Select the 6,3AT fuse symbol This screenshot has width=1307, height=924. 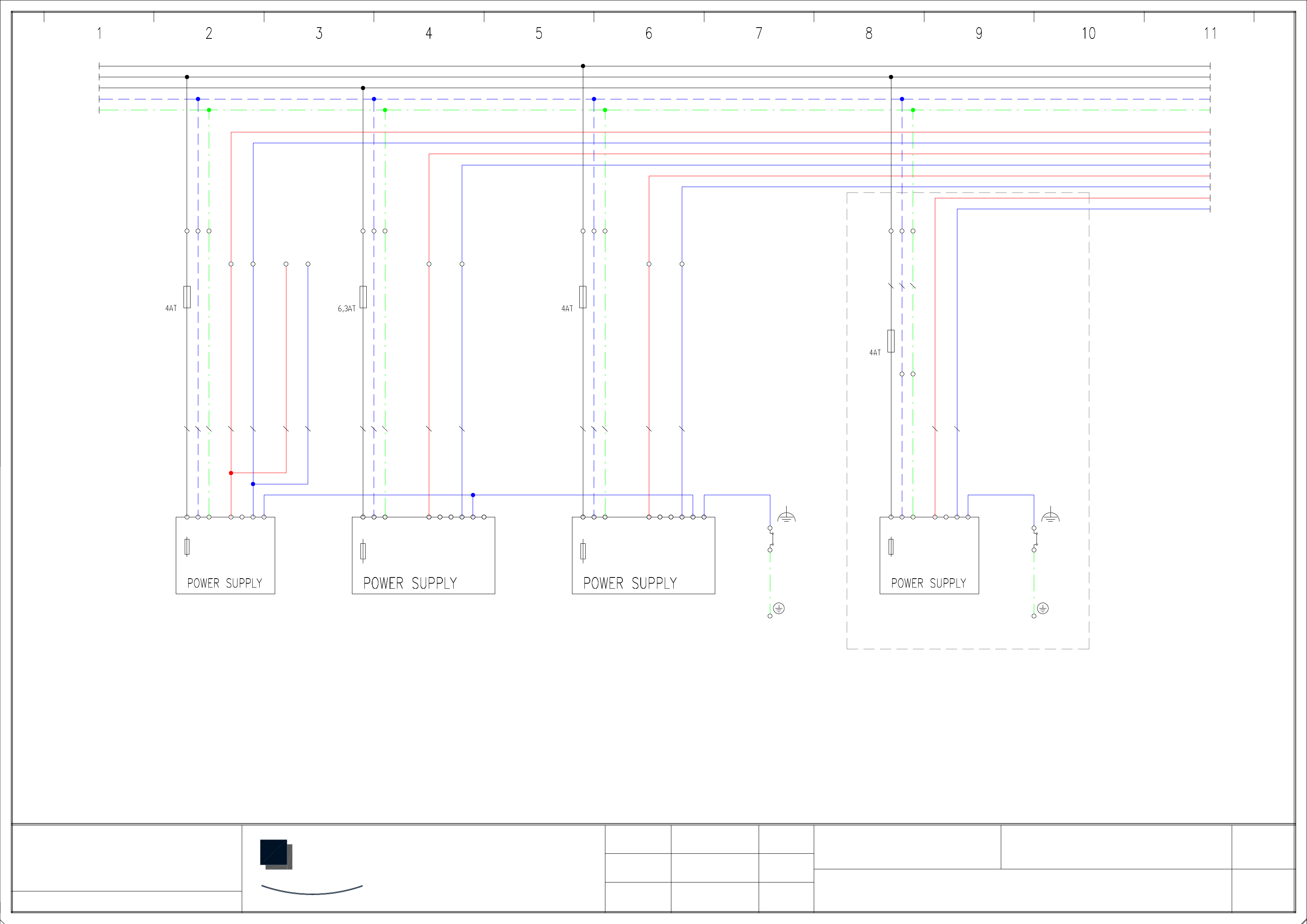tap(363, 296)
